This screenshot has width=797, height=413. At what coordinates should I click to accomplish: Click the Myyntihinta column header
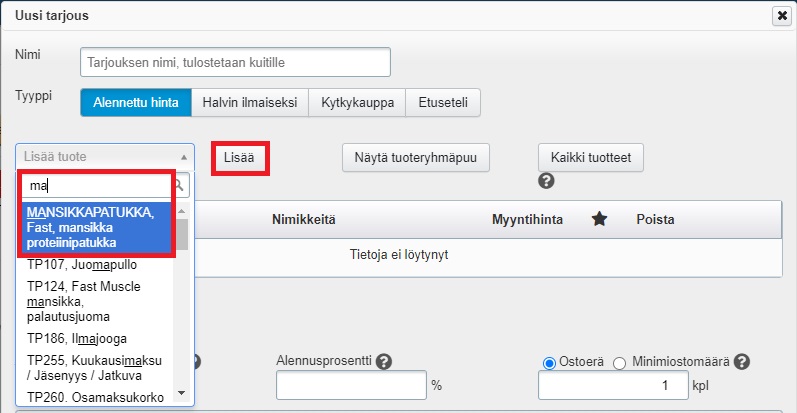click(527, 219)
